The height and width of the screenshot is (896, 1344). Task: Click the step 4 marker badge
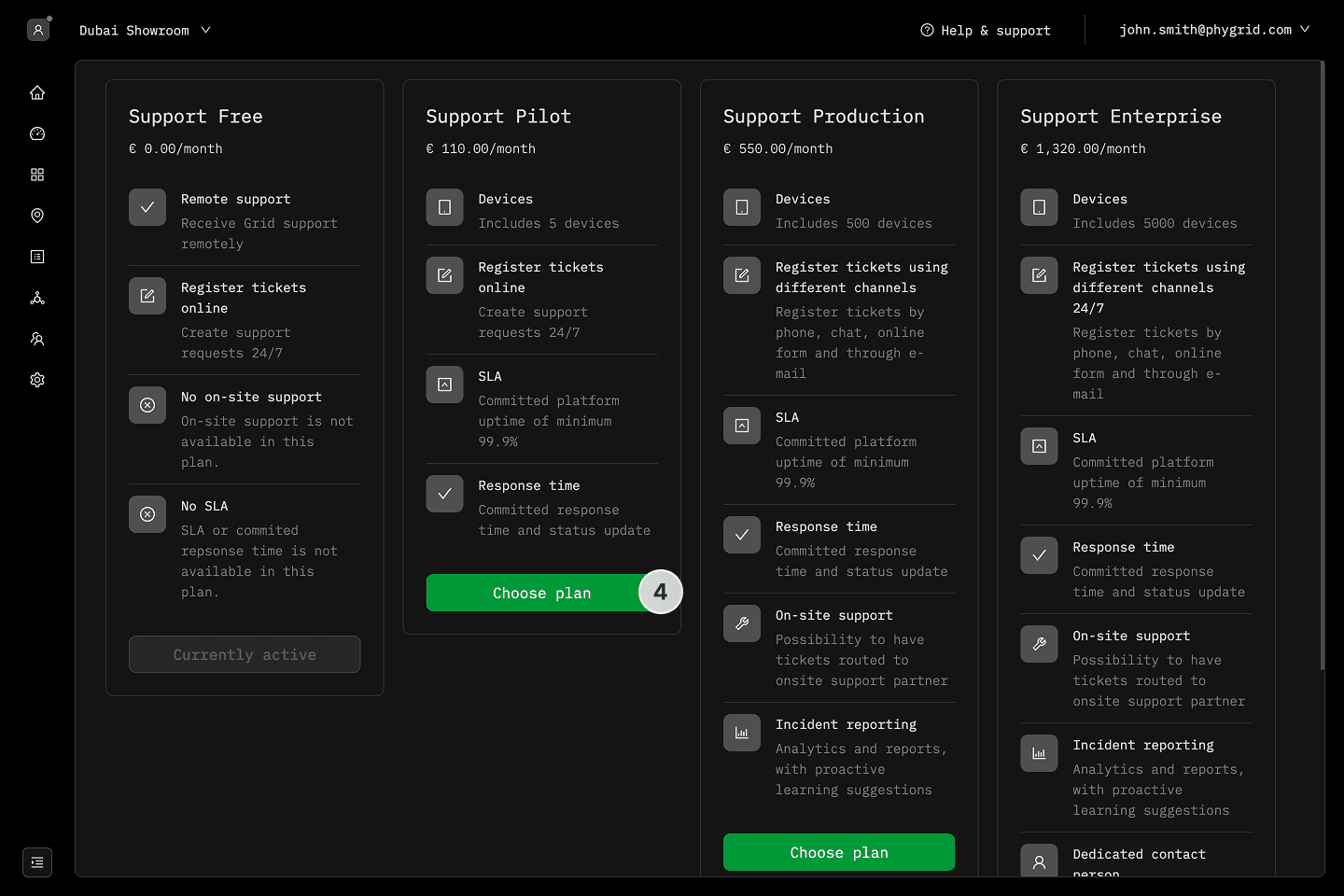pos(660,592)
